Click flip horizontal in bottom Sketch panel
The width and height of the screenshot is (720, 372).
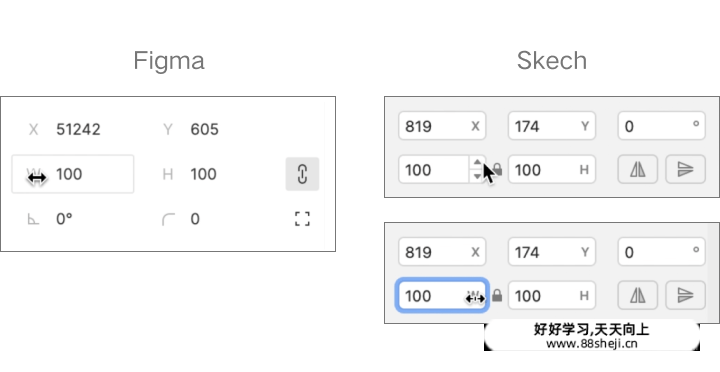tap(637, 295)
